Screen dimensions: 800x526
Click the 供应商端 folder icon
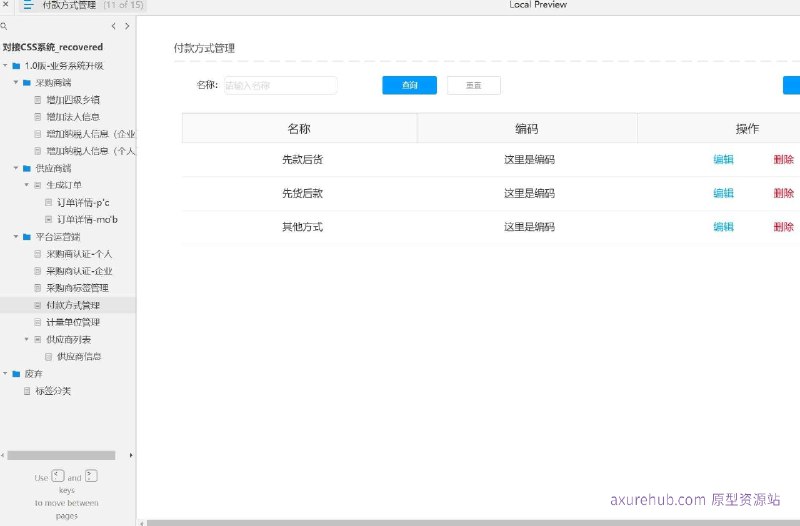27,168
